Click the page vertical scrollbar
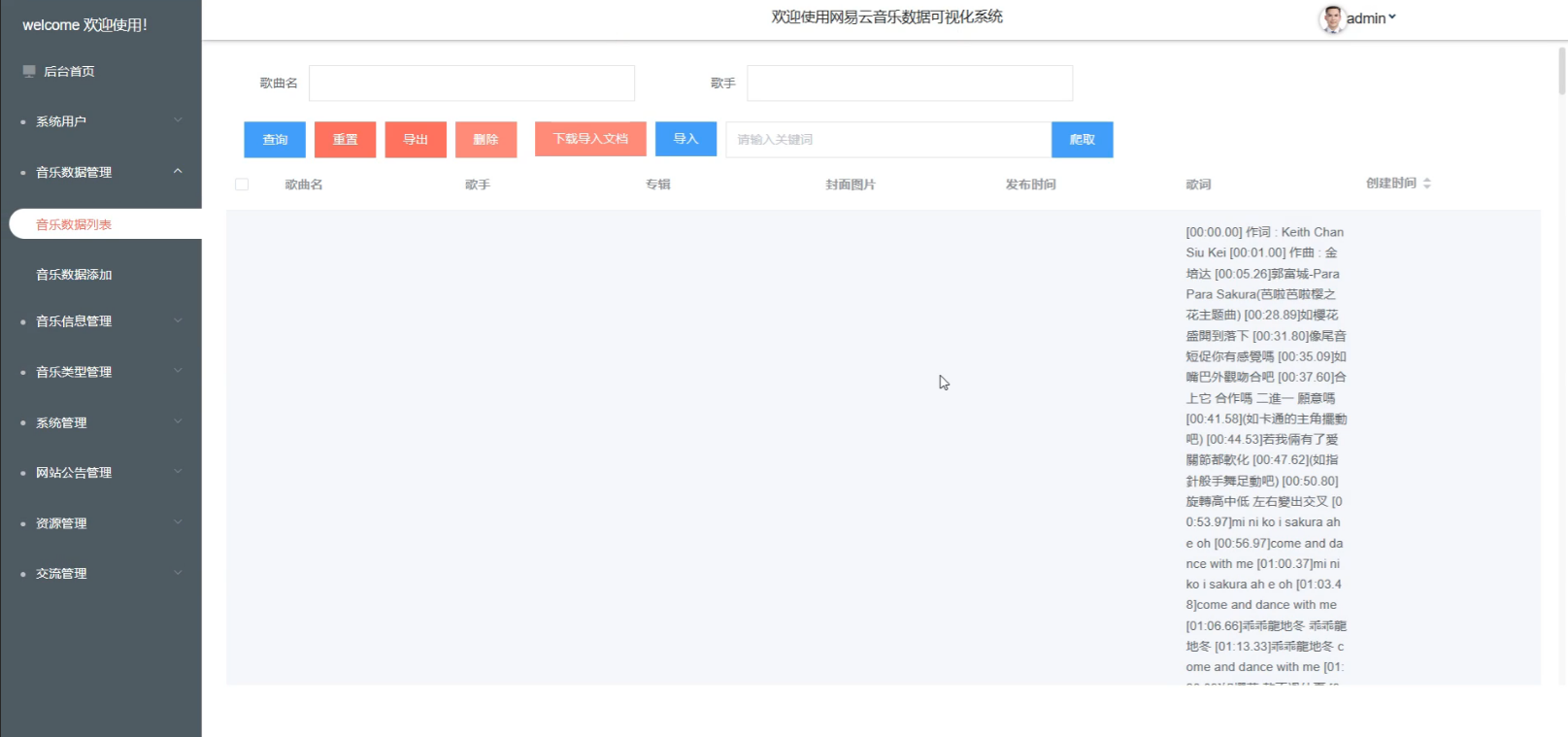Screen dimensions: 1568x737 [1562, 70]
